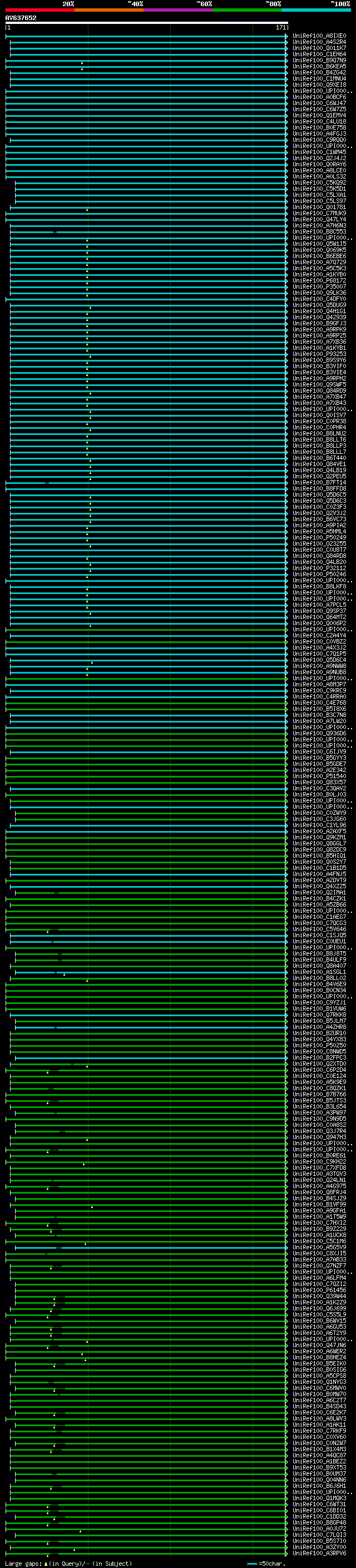Open the UniRef100_A8IXE0 hit label

(319, 36)
